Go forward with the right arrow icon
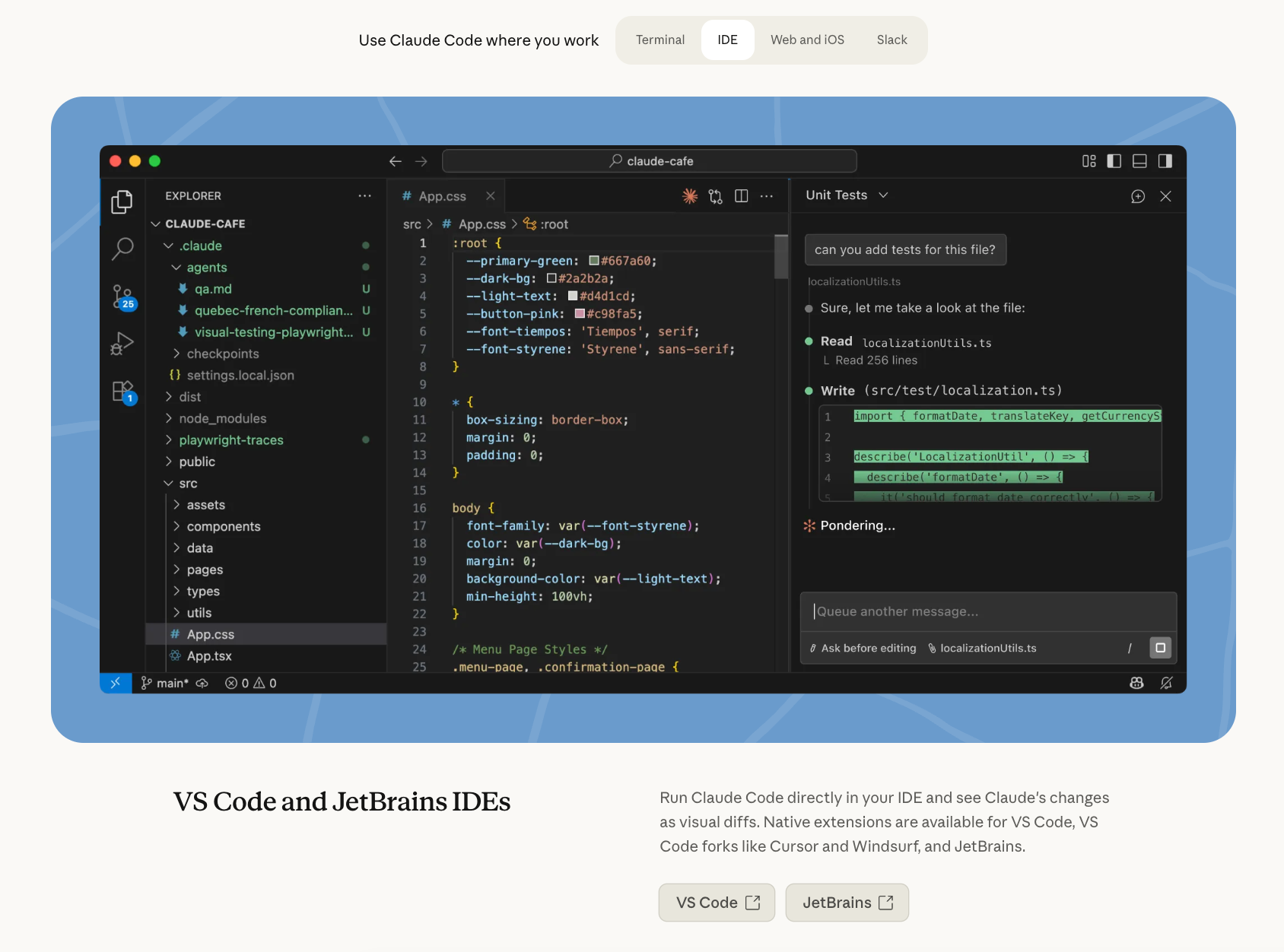The width and height of the screenshot is (1284, 952). [421, 161]
